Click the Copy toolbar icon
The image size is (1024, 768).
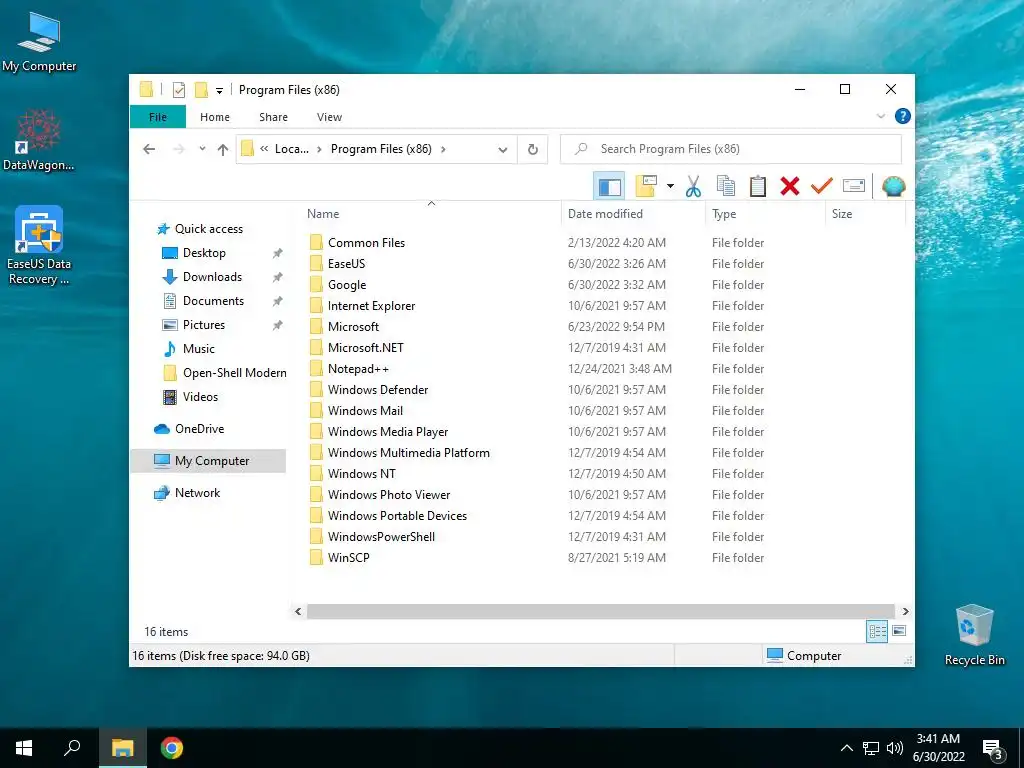click(x=726, y=187)
